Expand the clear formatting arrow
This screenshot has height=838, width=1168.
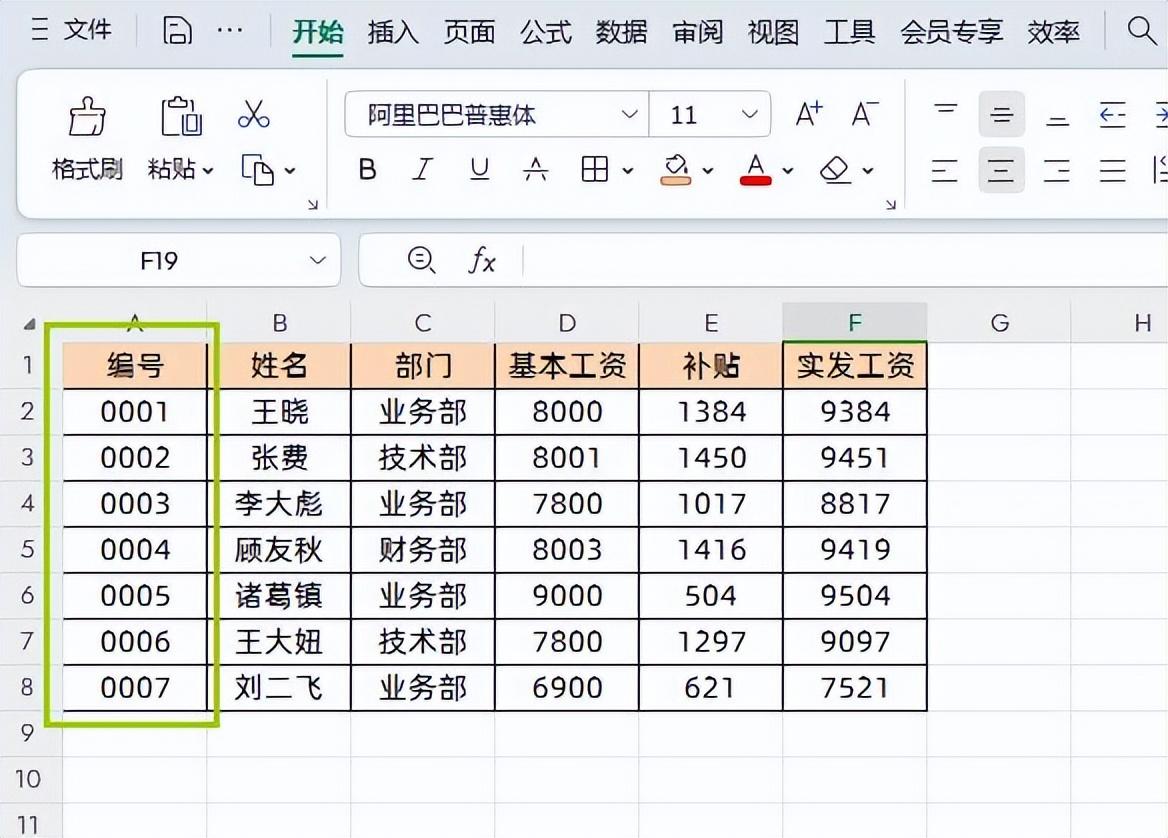868,171
